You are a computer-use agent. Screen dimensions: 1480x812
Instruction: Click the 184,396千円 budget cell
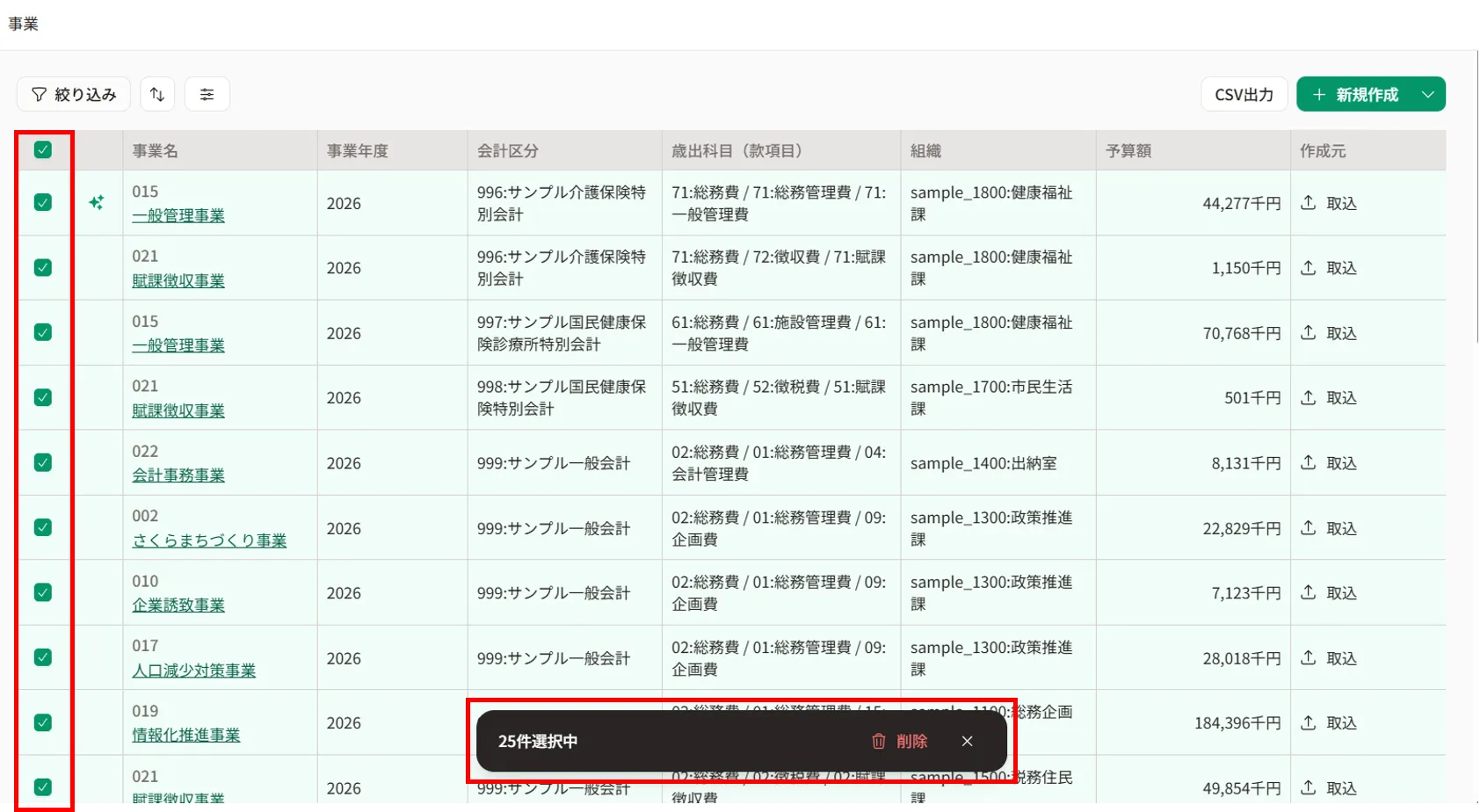click(x=1193, y=723)
